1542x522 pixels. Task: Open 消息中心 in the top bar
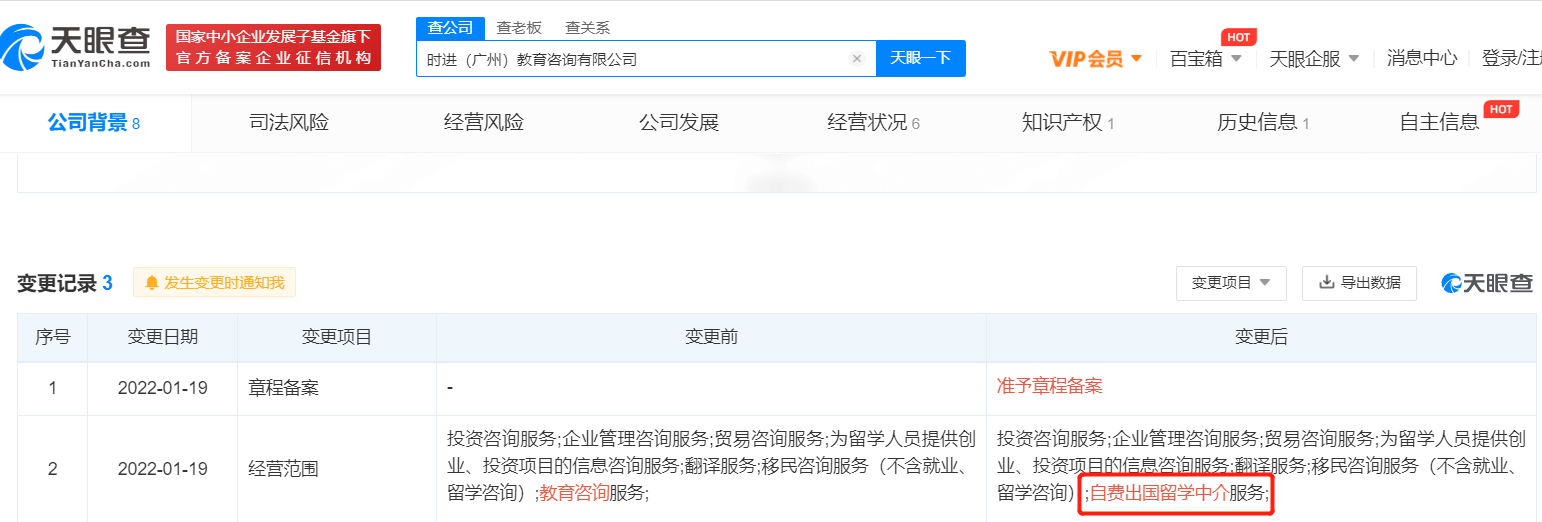(1421, 59)
